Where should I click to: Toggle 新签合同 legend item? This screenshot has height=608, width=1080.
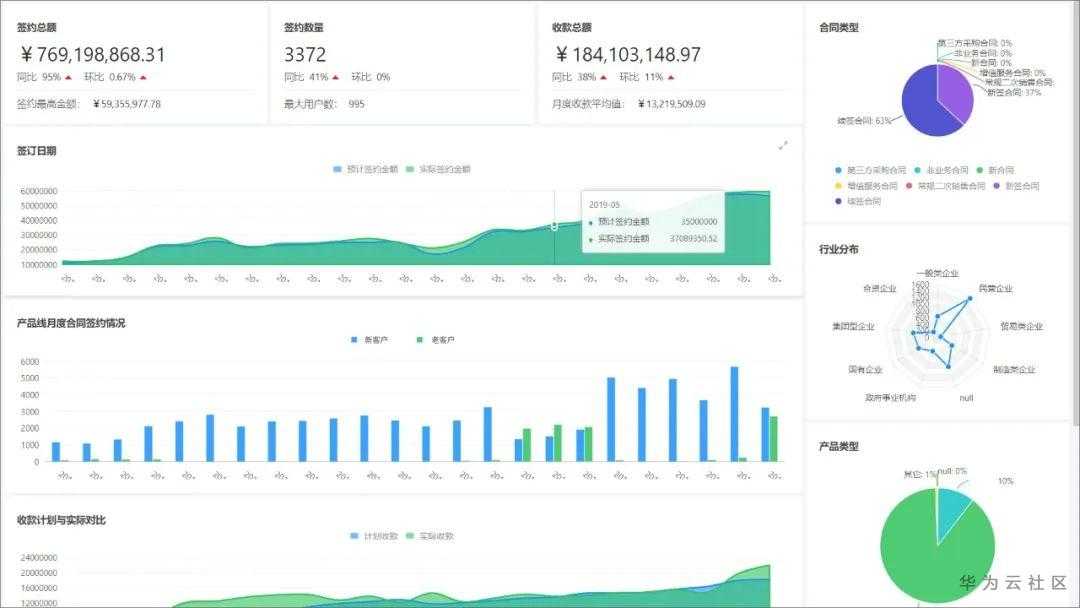[x=1017, y=186]
